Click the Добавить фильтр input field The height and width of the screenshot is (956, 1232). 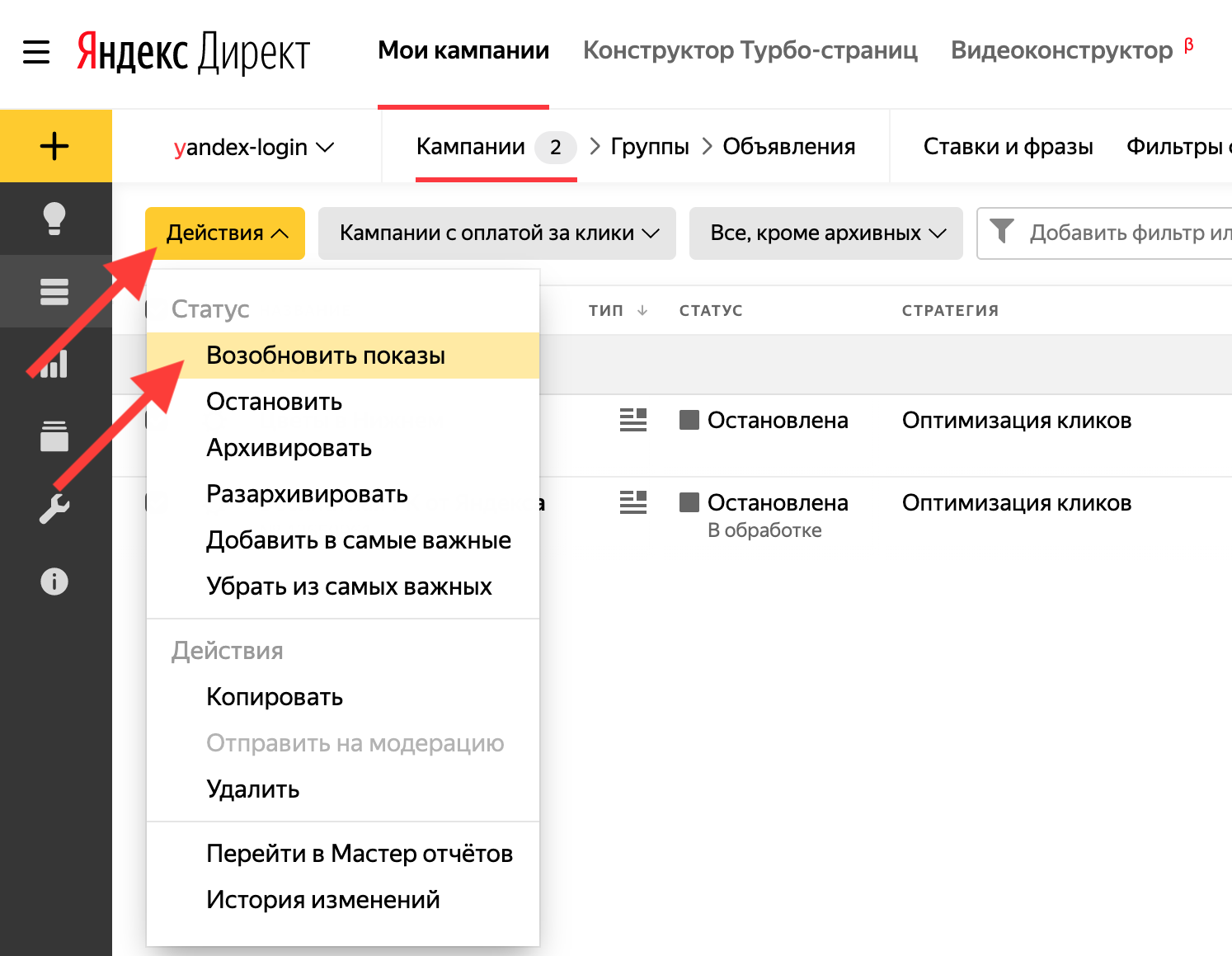coord(1104,233)
